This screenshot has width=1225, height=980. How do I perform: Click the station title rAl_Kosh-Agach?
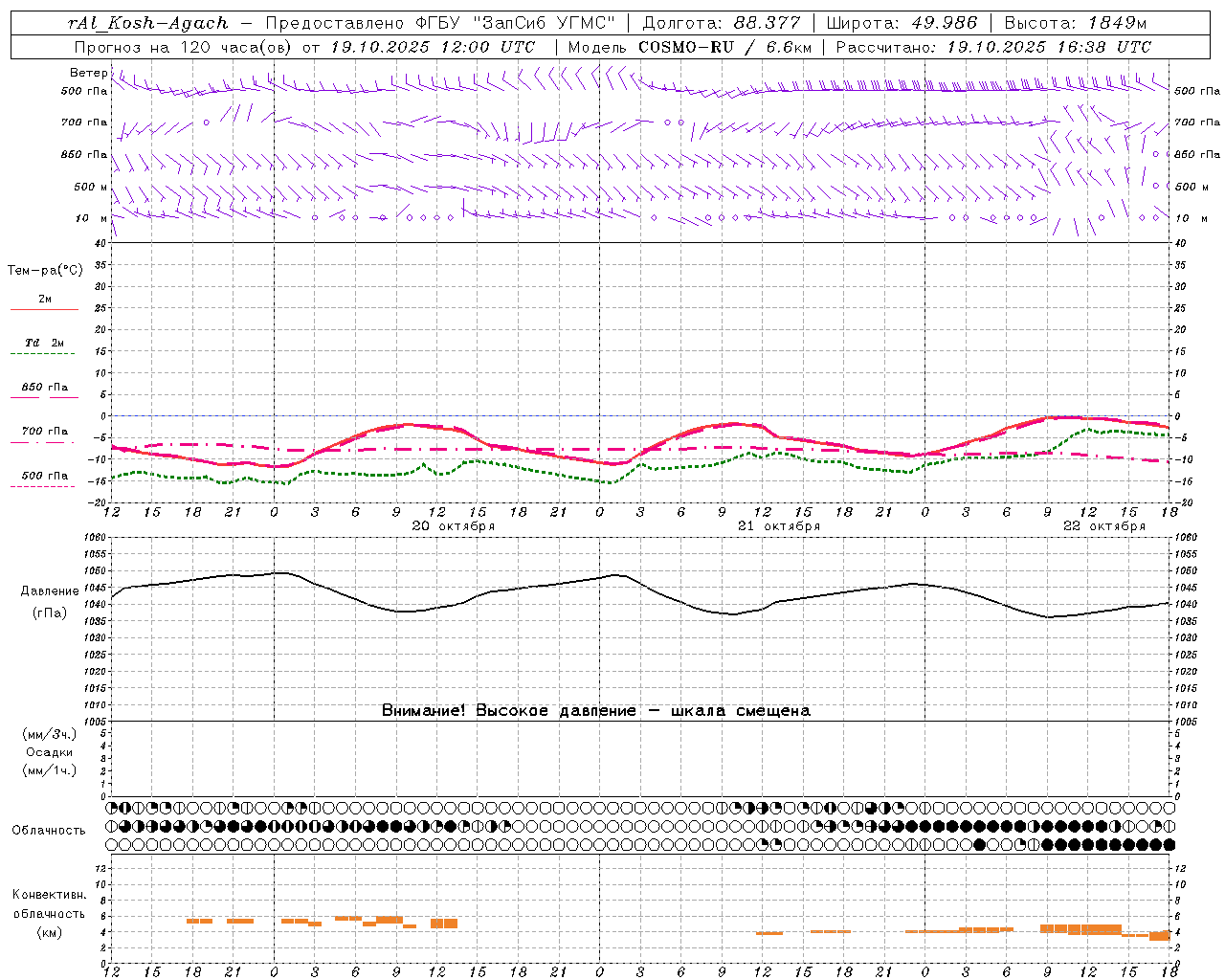[x=148, y=23]
